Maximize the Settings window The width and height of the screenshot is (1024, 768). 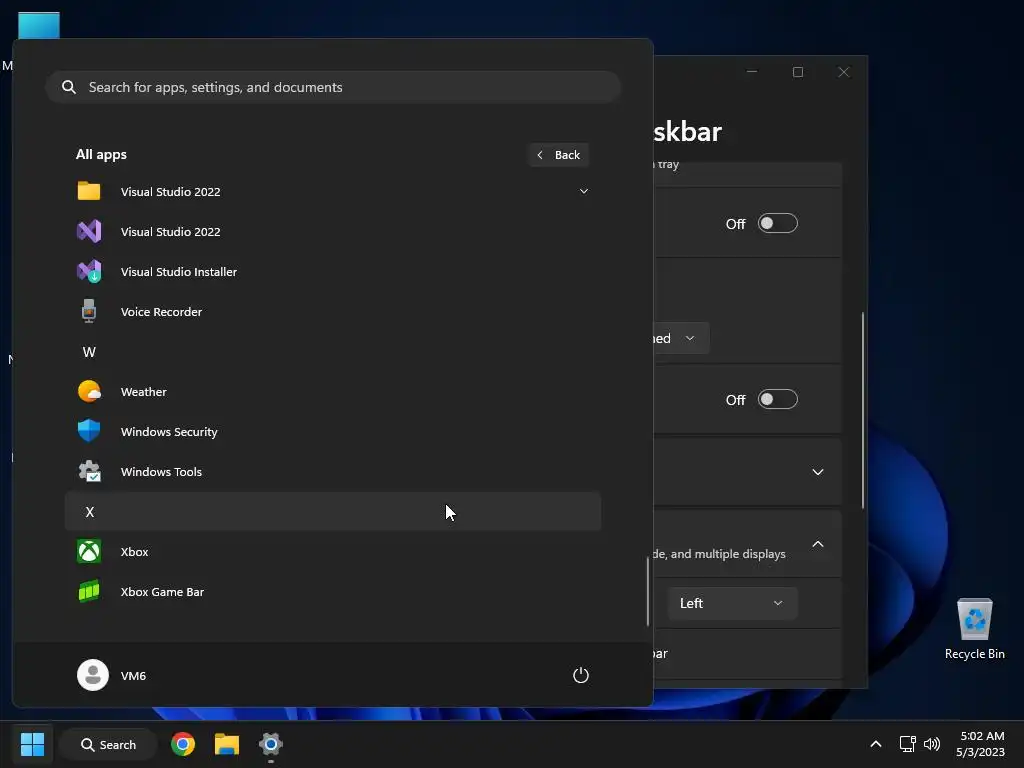tap(797, 72)
